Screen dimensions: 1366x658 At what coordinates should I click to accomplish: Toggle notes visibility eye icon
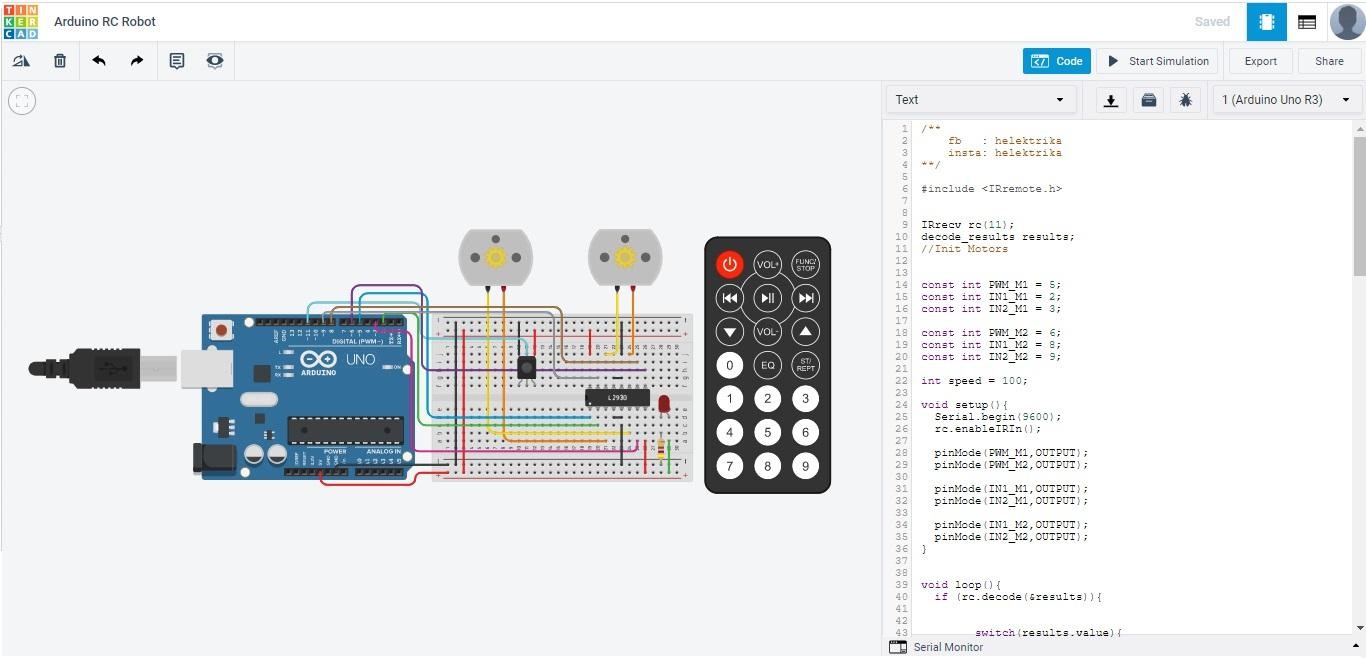215,61
